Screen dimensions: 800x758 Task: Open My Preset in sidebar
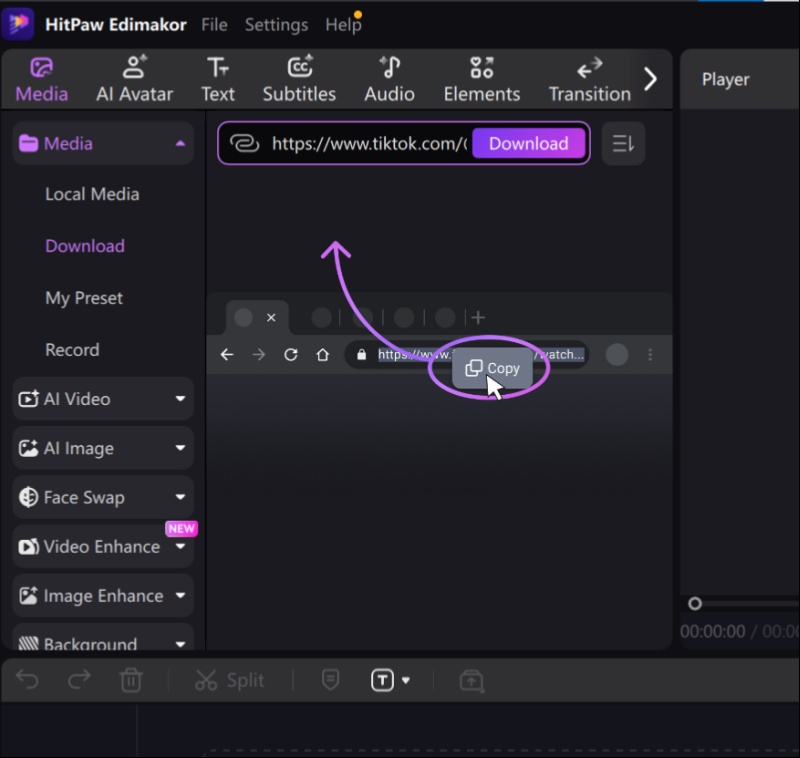[x=84, y=298]
